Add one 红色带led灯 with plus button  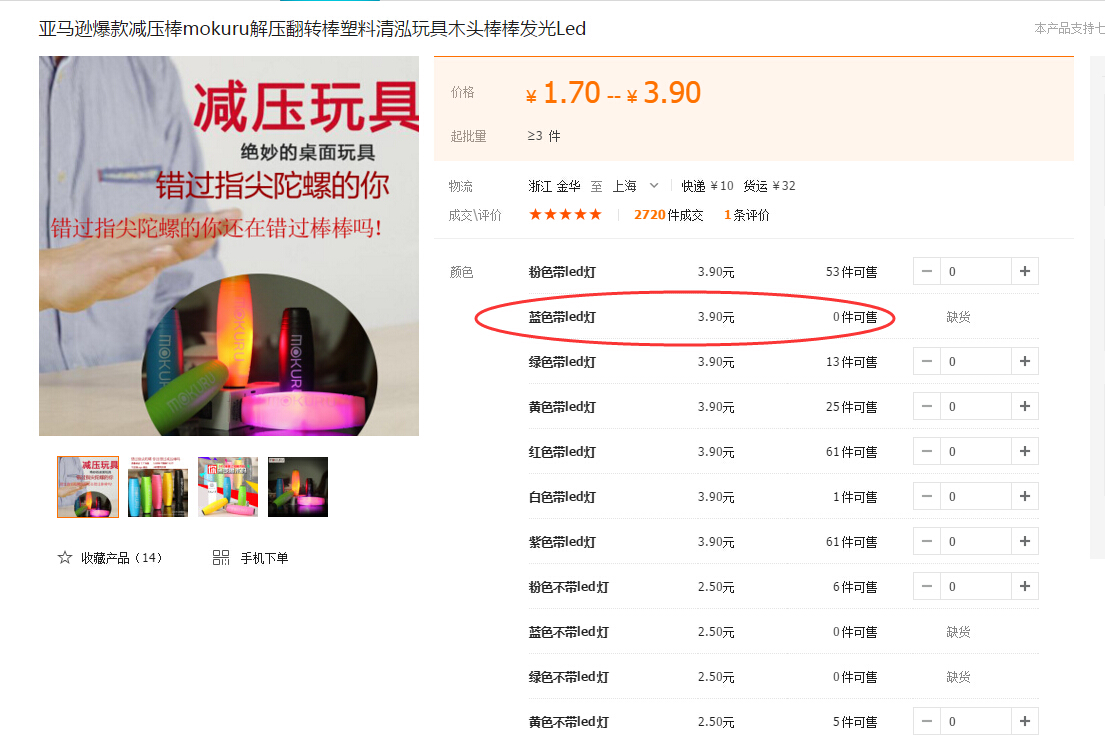point(1025,452)
